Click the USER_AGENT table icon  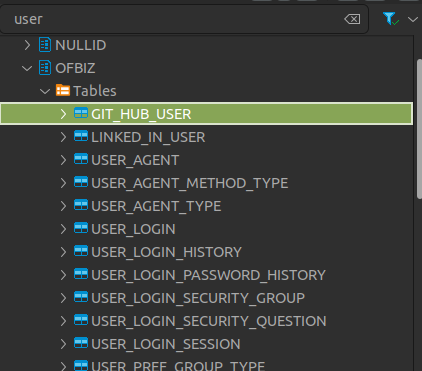[x=81, y=159]
